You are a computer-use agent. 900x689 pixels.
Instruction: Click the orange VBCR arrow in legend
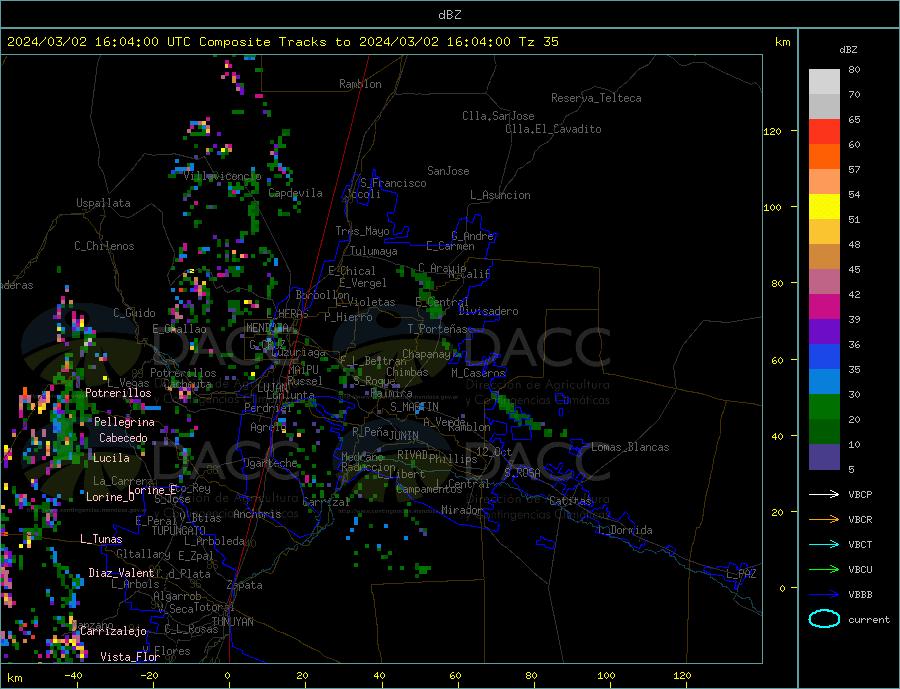(x=824, y=520)
